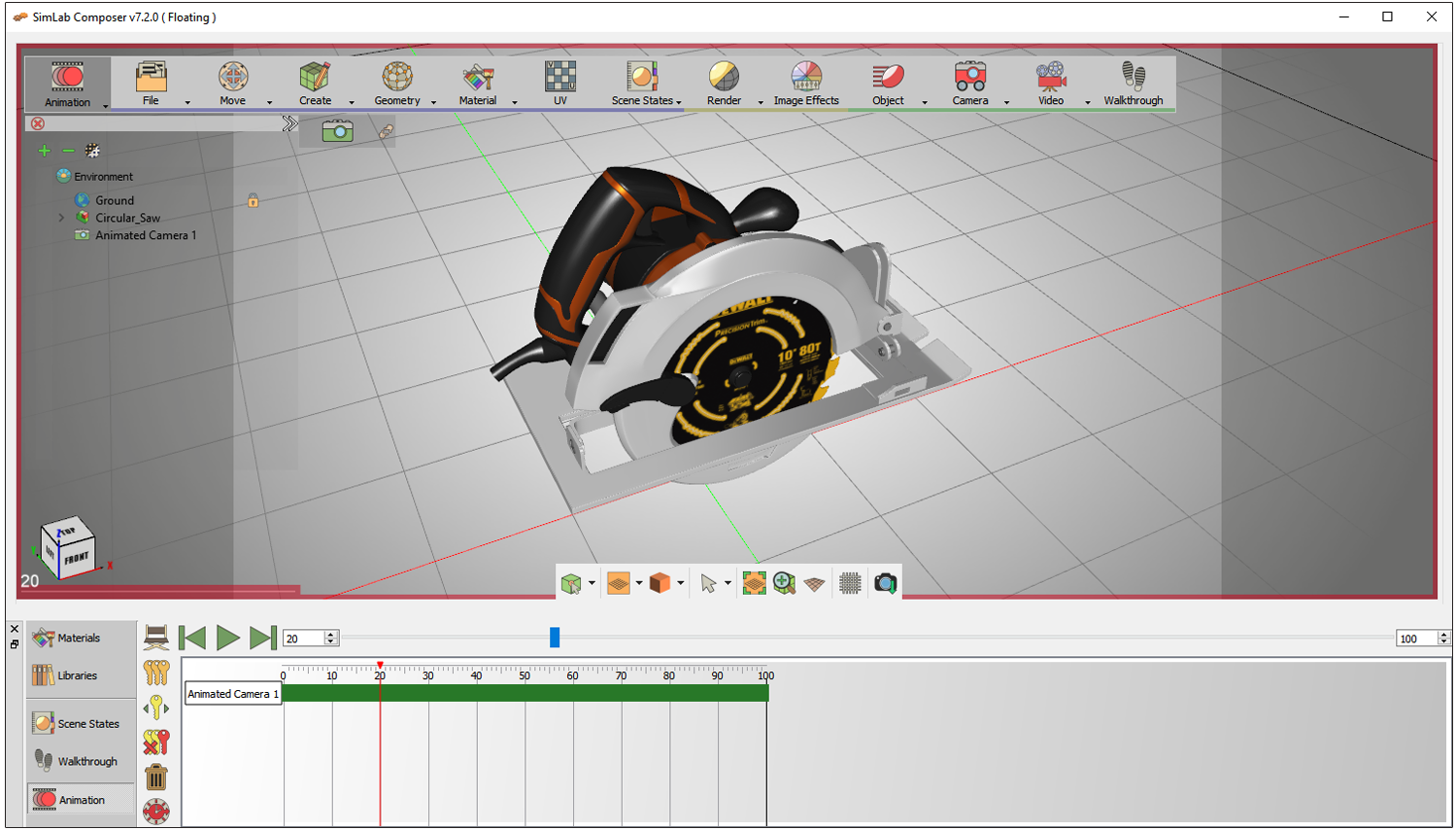Click the green minus remove icon
This screenshot has width=1456, height=830.
tap(68, 151)
